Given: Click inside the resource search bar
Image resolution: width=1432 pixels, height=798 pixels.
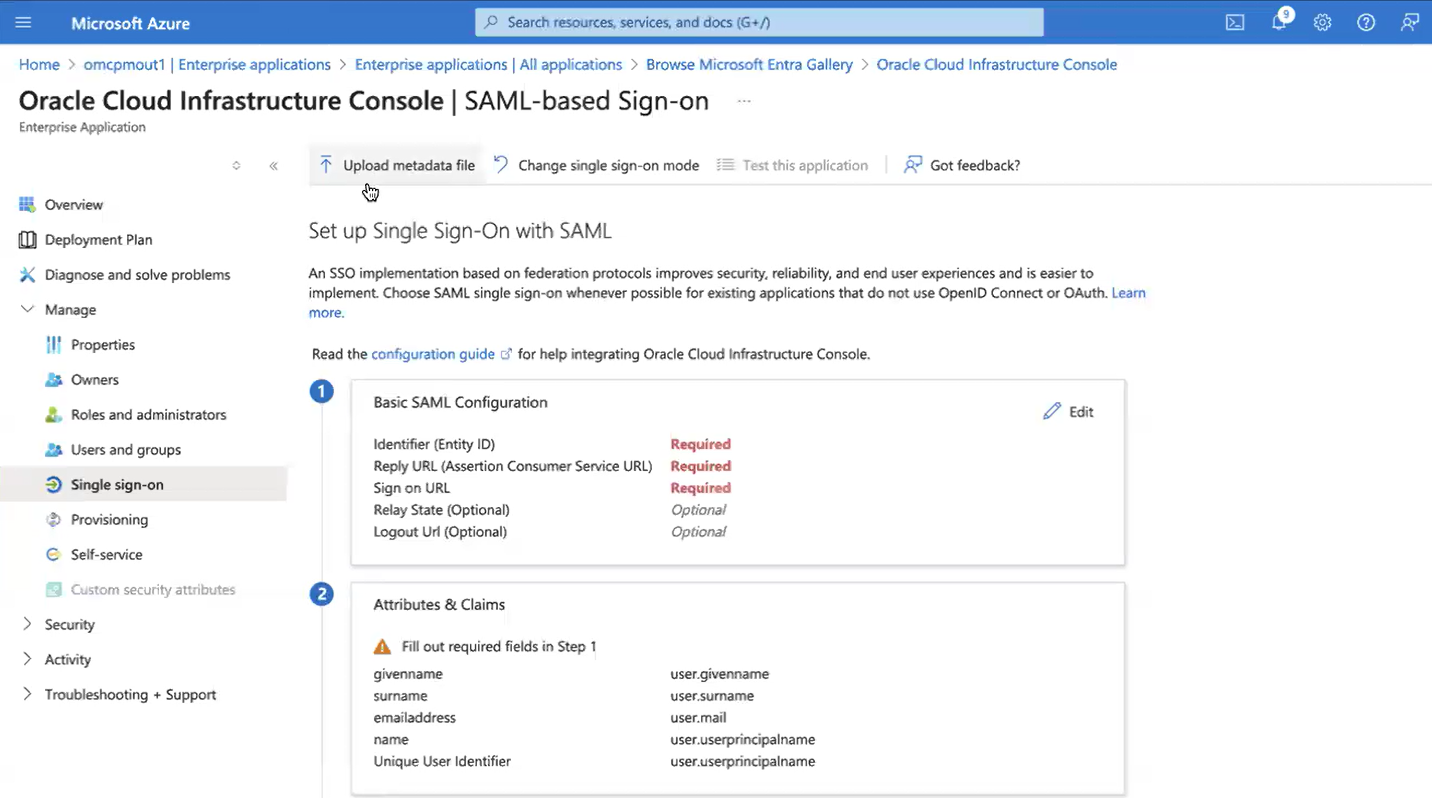Looking at the screenshot, I should click(757, 21).
